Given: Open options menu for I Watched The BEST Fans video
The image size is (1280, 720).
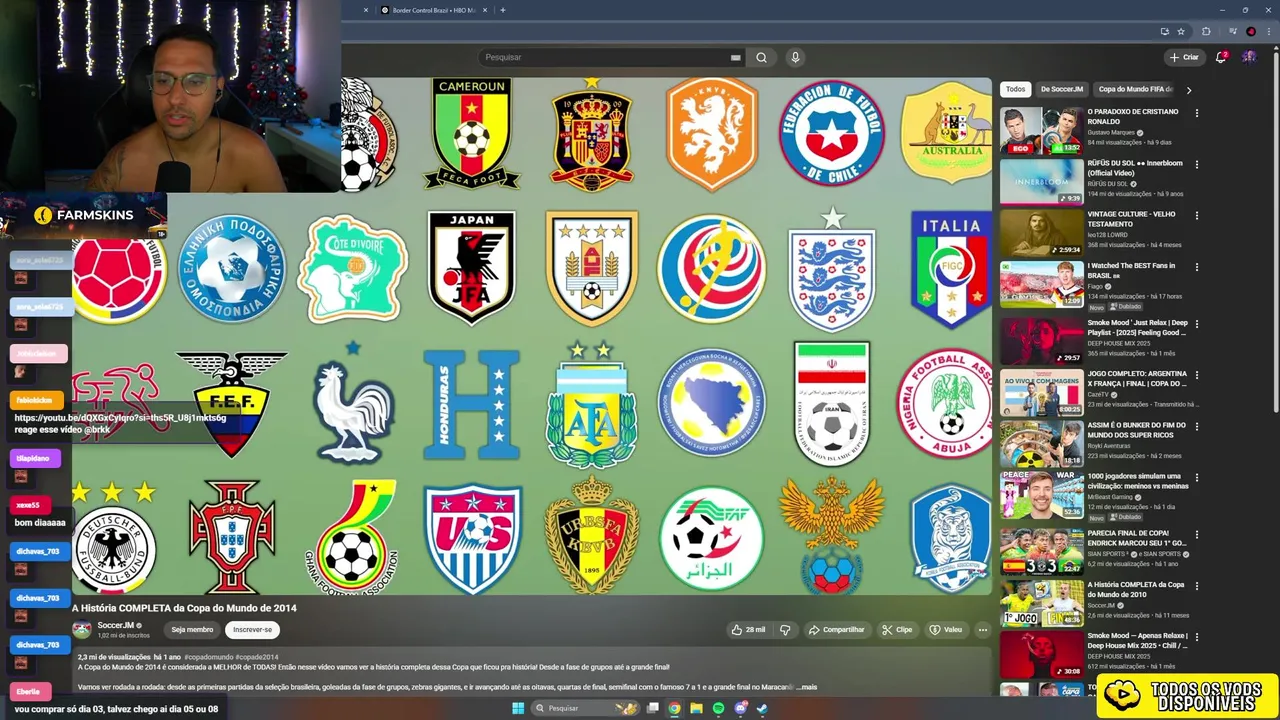Looking at the screenshot, I should point(1197,267).
